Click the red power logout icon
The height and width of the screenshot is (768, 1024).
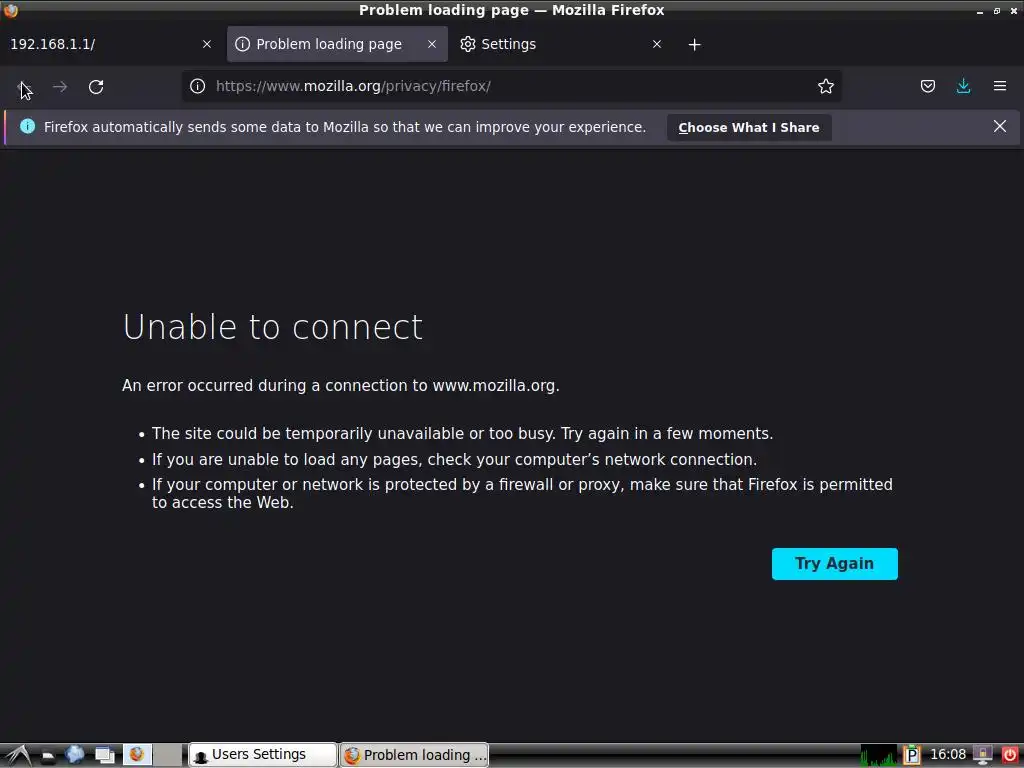1009,755
